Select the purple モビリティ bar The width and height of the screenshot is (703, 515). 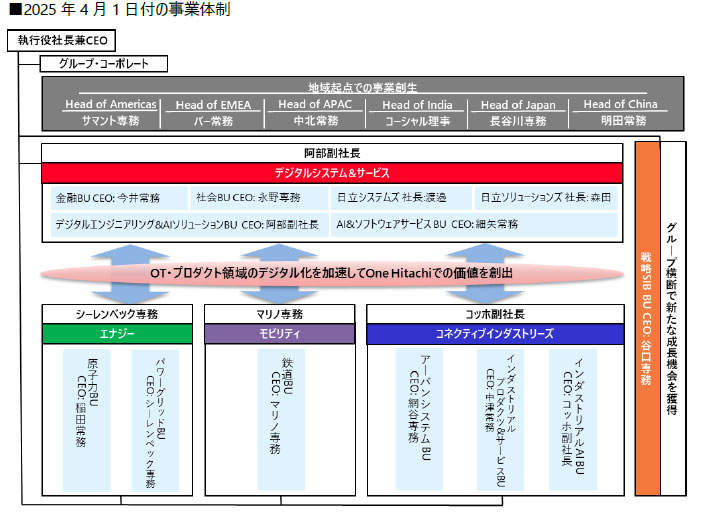pyautogui.click(x=280, y=334)
